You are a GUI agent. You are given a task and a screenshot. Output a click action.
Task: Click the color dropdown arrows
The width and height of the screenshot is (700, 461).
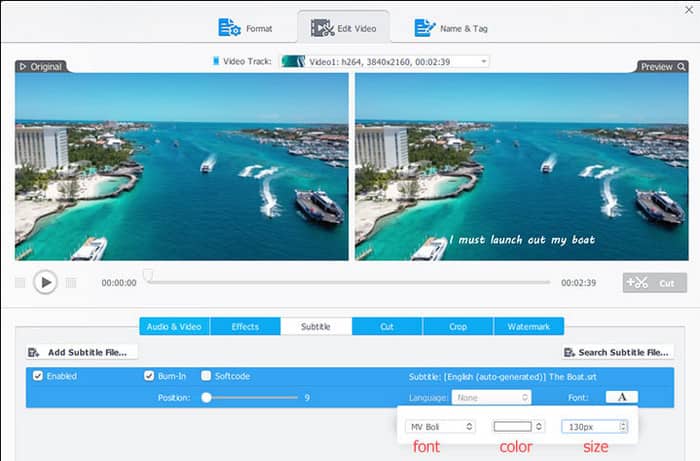coord(539,427)
